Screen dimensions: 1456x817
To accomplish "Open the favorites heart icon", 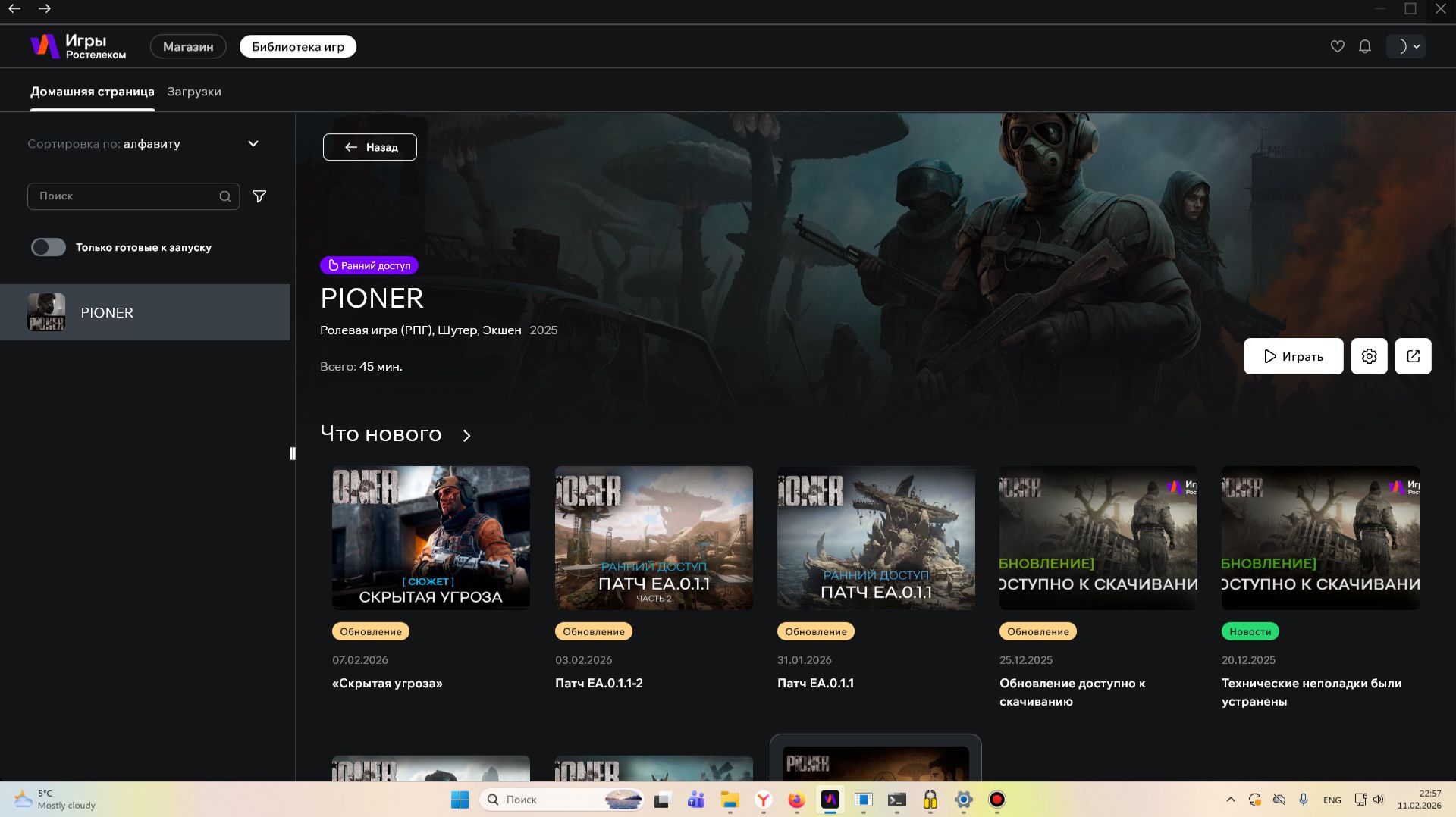I will (x=1337, y=47).
